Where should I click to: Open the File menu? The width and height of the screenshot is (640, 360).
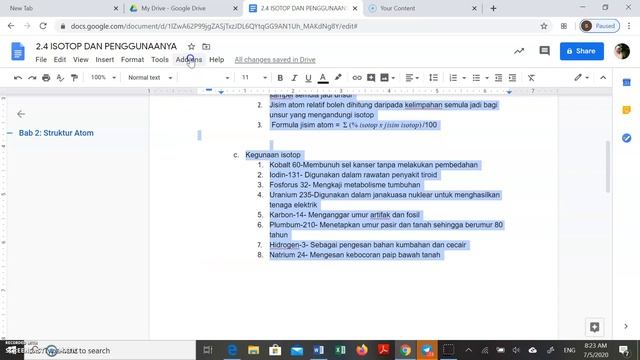point(41,60)
